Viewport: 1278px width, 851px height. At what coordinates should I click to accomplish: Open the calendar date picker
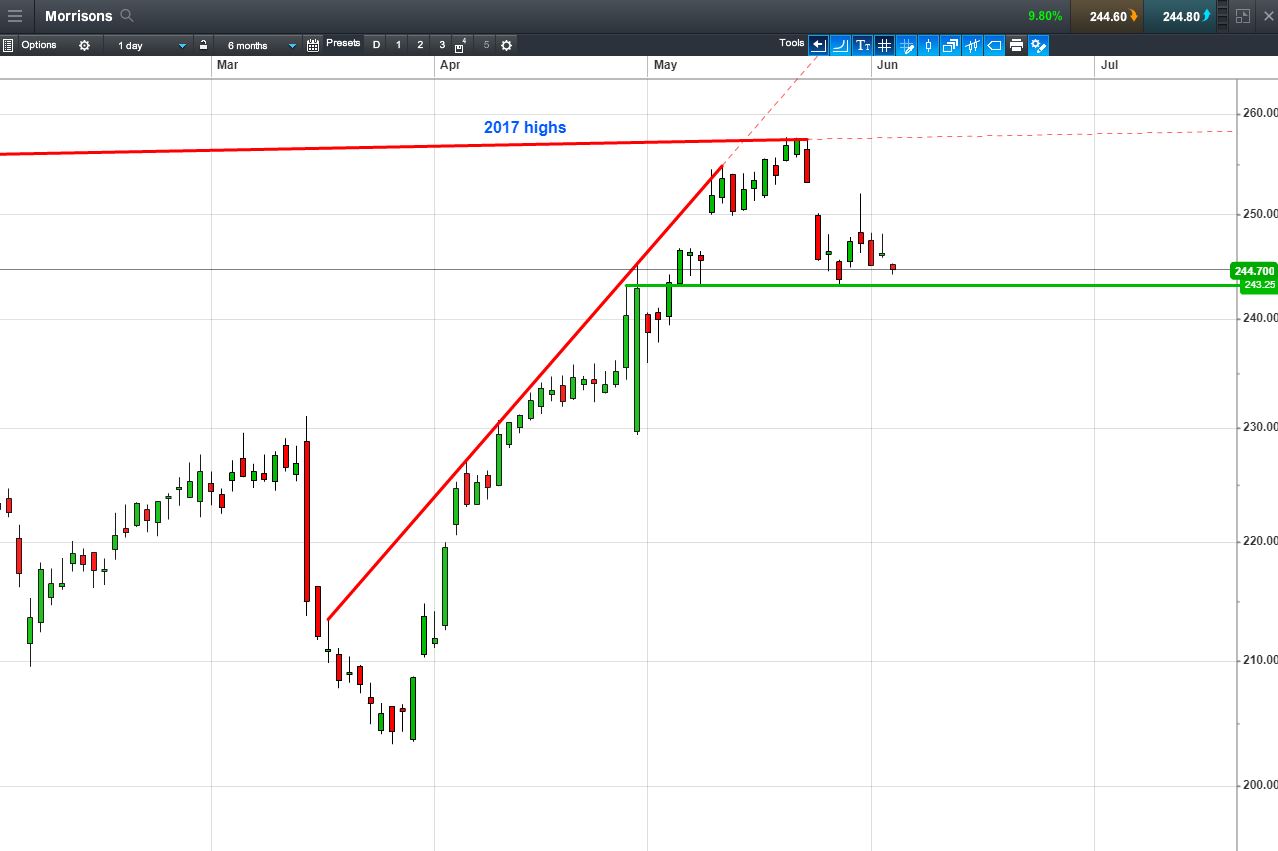coord(313,45)
